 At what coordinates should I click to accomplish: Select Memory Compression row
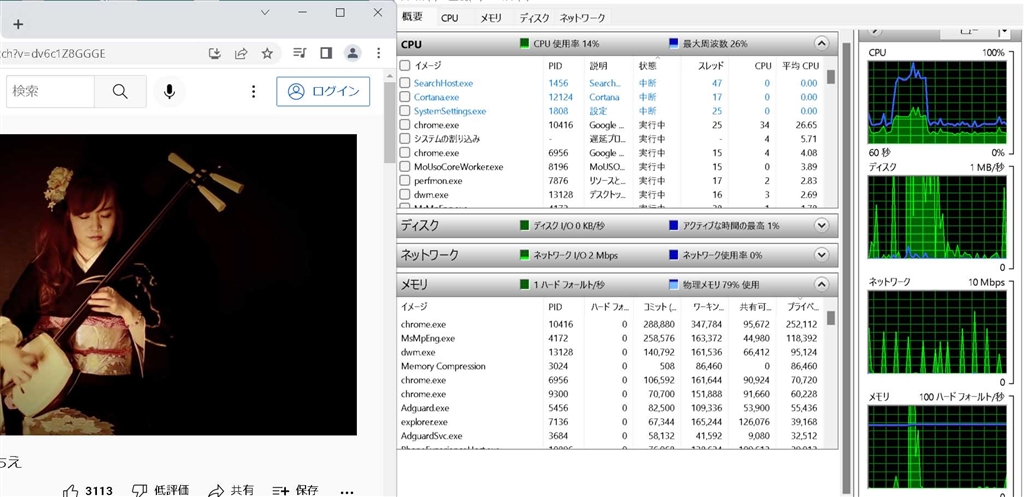click(x=611, y=366)
